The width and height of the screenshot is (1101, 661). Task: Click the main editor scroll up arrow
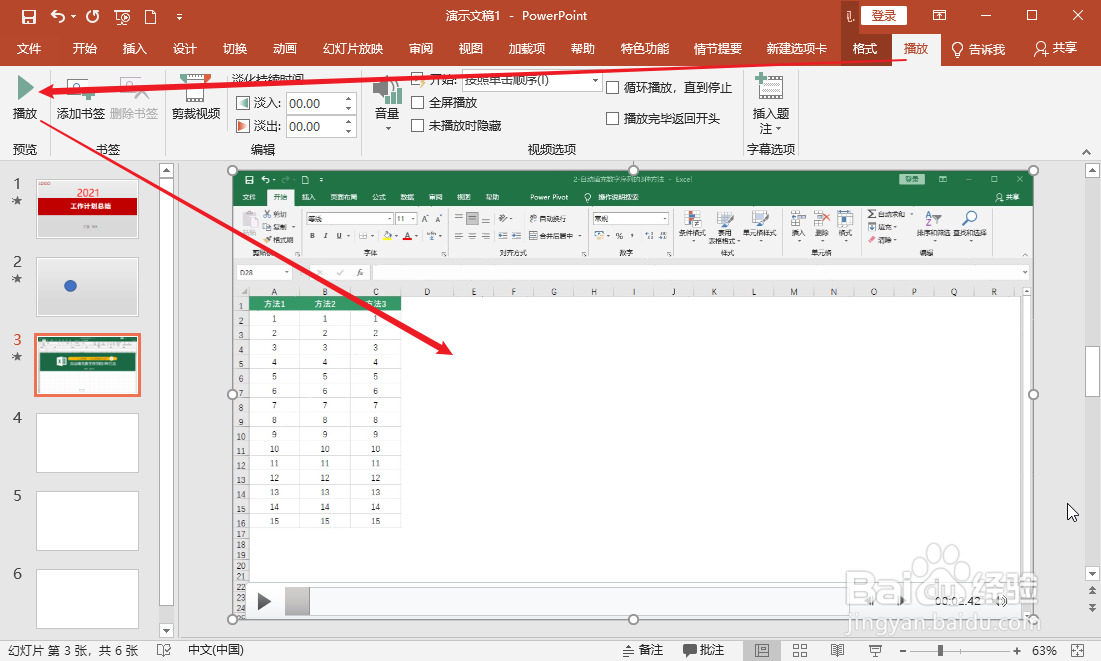click(1092, 170)
